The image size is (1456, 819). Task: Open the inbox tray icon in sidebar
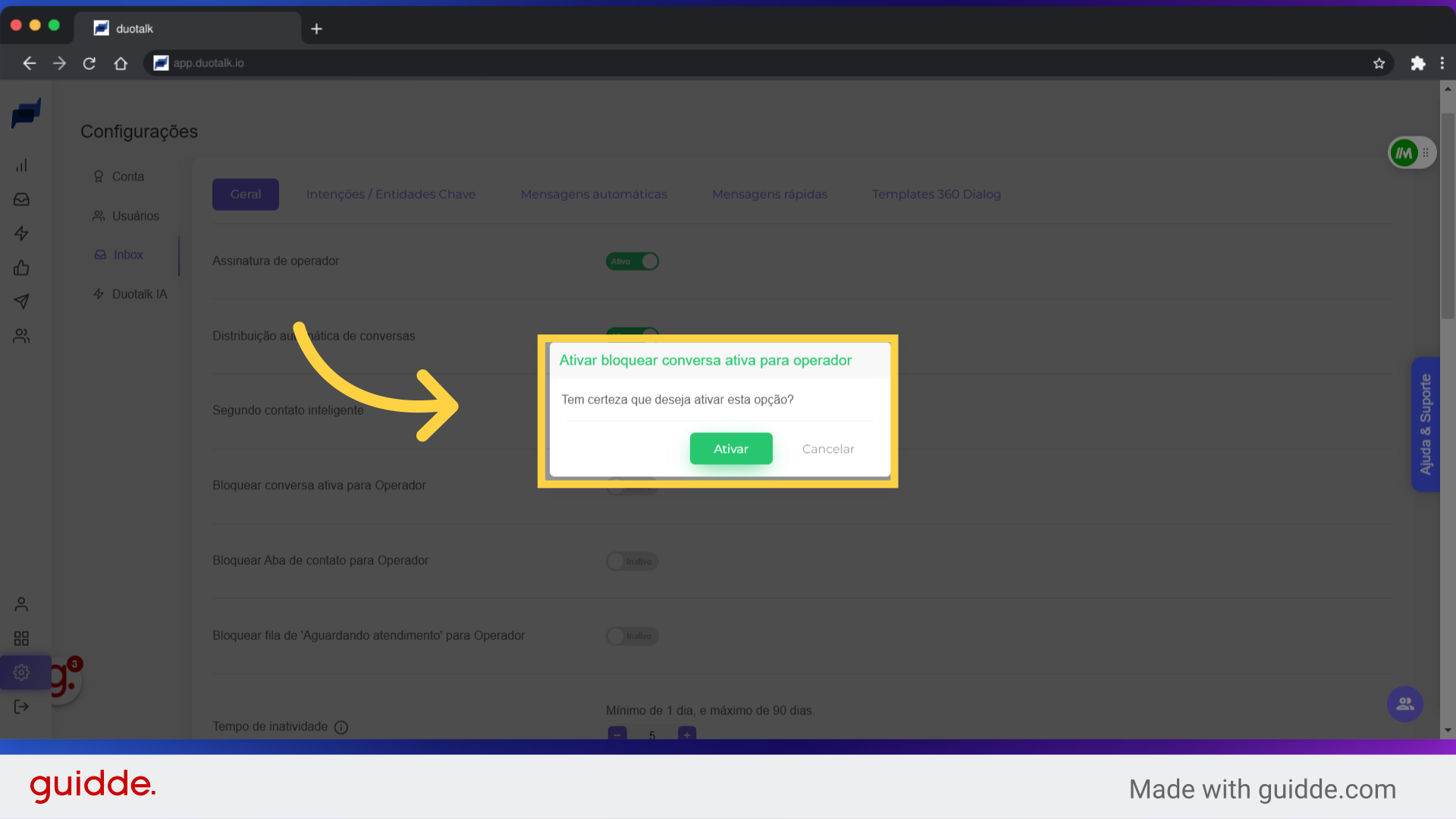tap(21, 199)
